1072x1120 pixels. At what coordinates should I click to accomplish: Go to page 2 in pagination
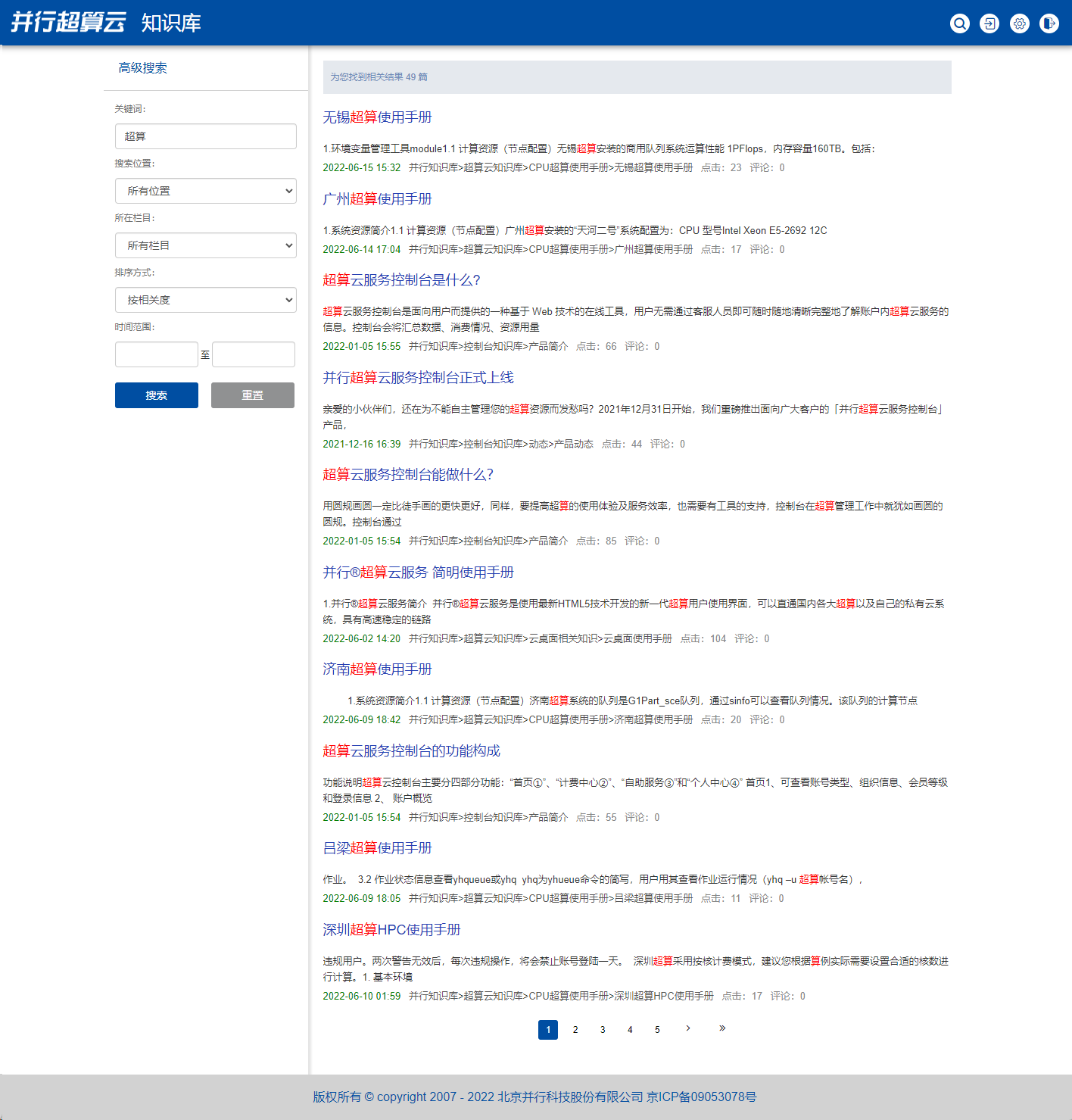pos(575,1030)
